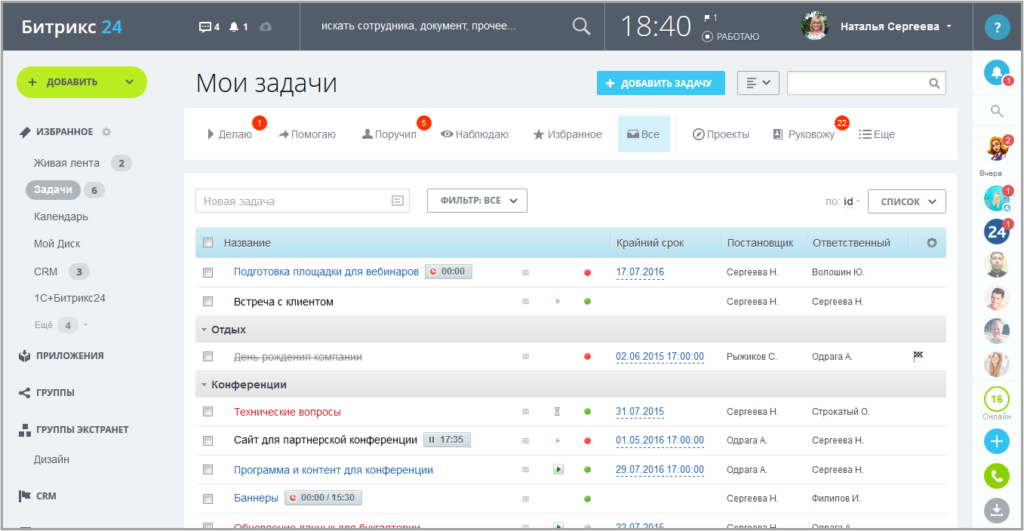Open the Календарь item in the left menu
Viewport: 1024px width, 531px height.
point(61,217)
